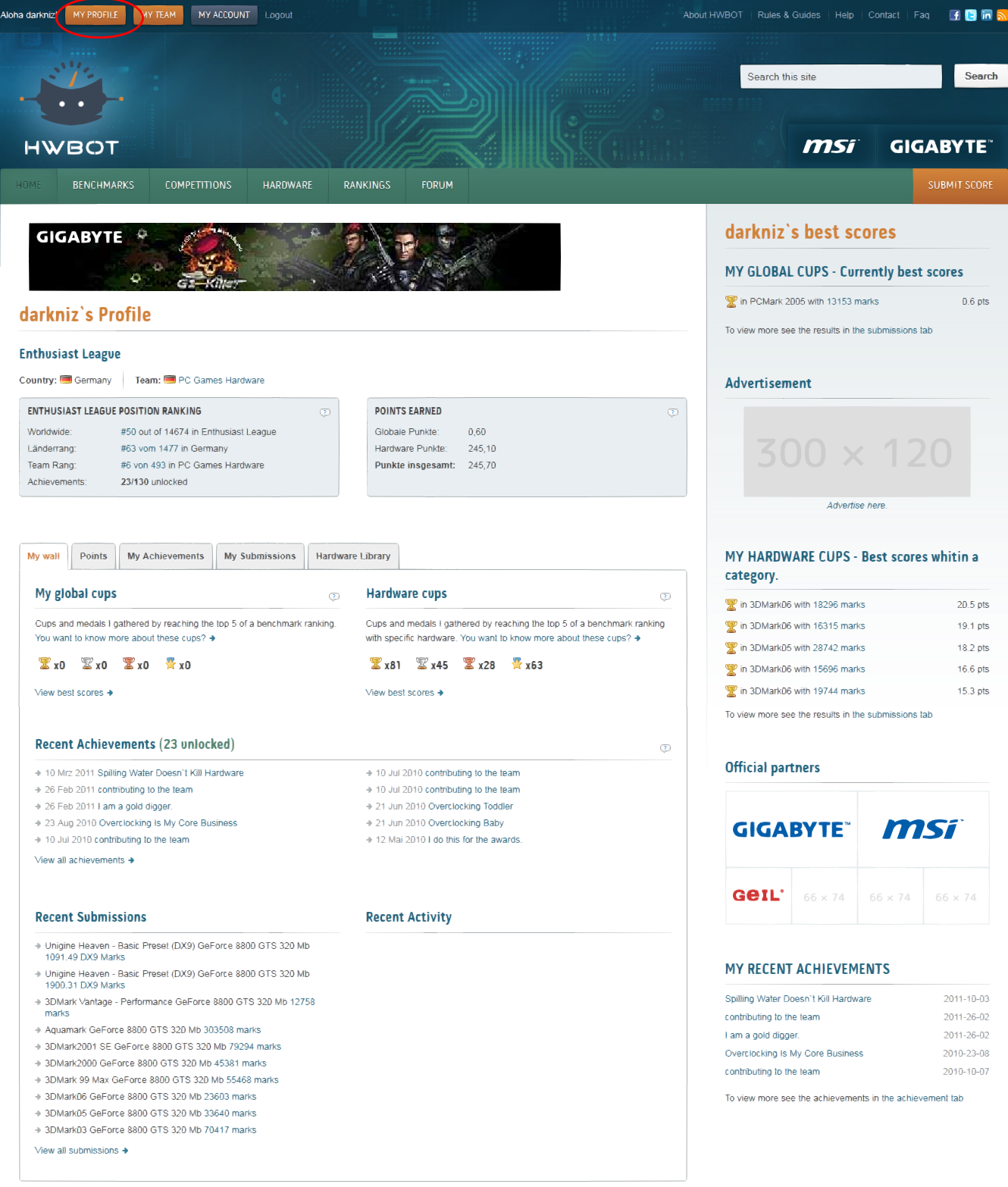
Task: Switch to the My Submissions tab
Action: point(260,556)
